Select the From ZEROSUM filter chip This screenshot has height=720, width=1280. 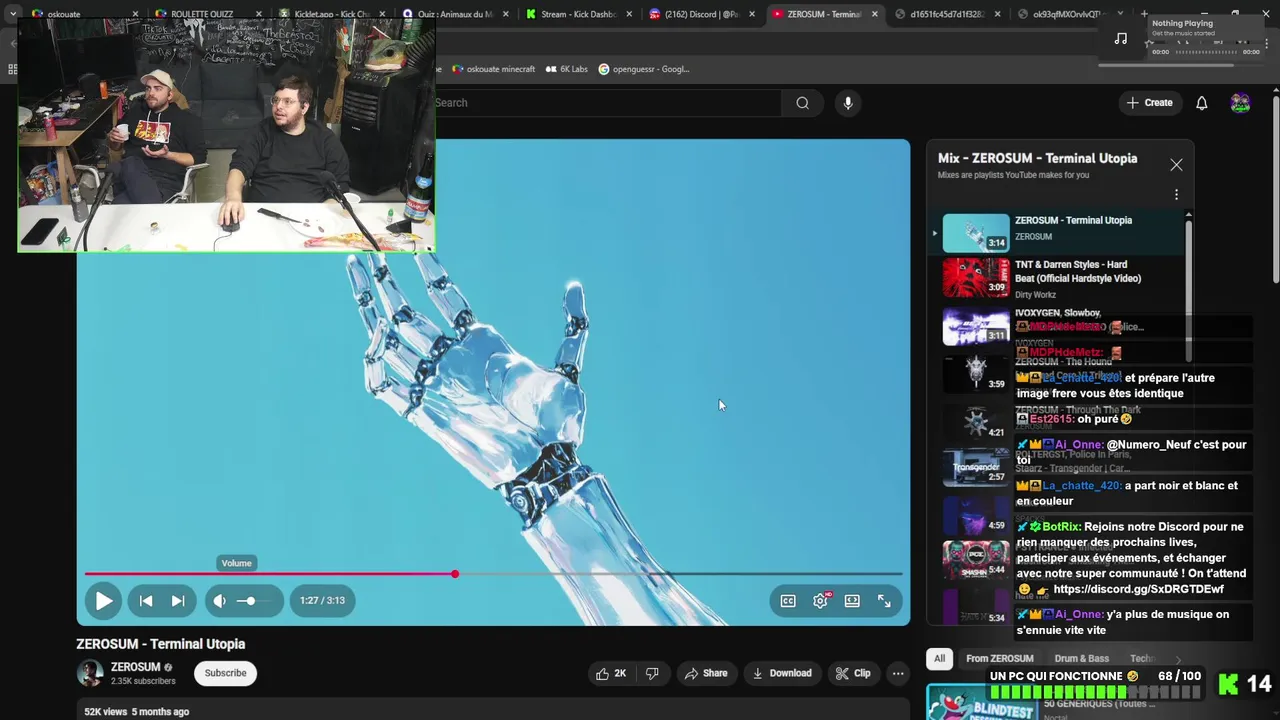click(999, 659)
